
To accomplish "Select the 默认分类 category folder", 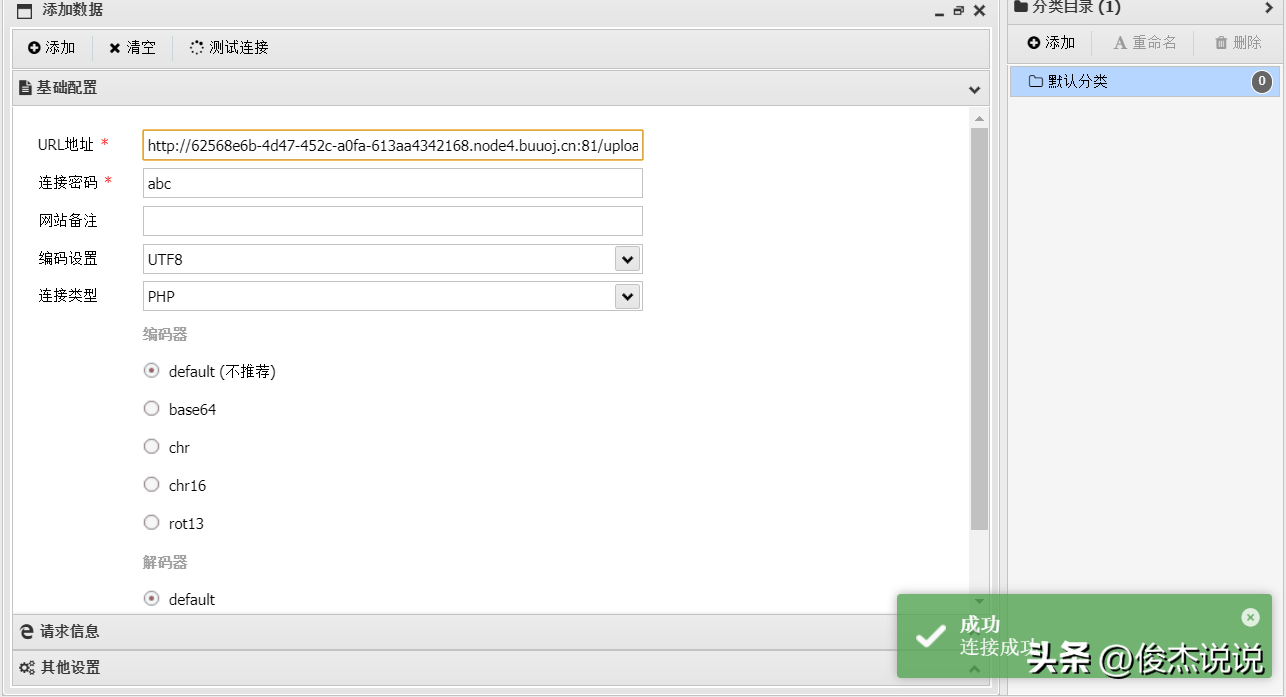I will tap(1144, 82).
